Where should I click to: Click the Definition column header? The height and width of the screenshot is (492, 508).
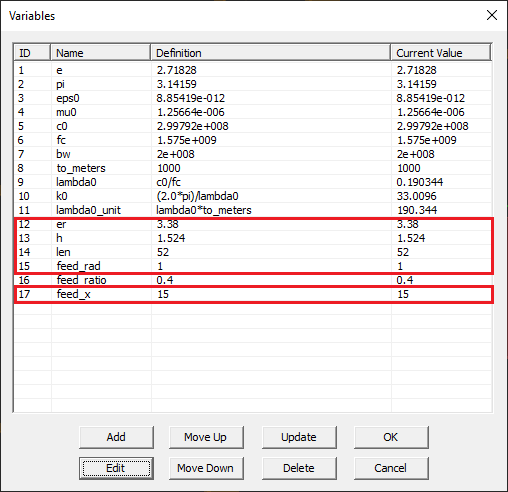coord(271,53)
